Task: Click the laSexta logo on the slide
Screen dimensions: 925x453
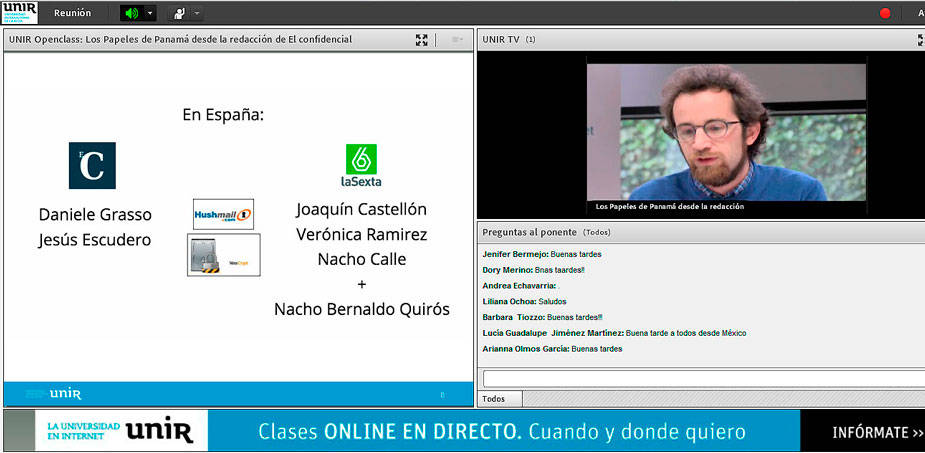Action: click(361, 166)
